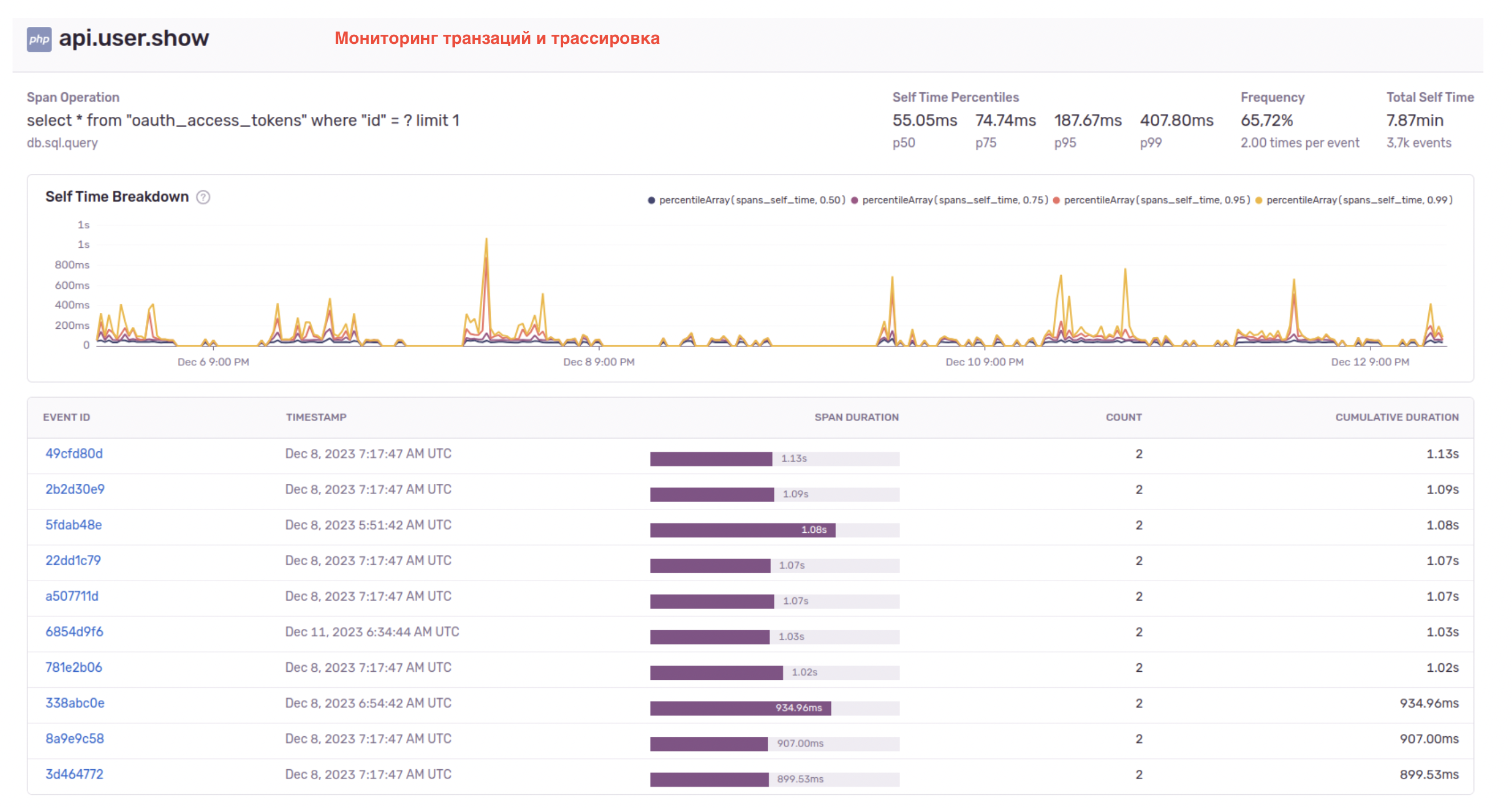The height and width of the screenshot is (808, 1512).
Task: Open event 3d464772
Action: (74, 774)
